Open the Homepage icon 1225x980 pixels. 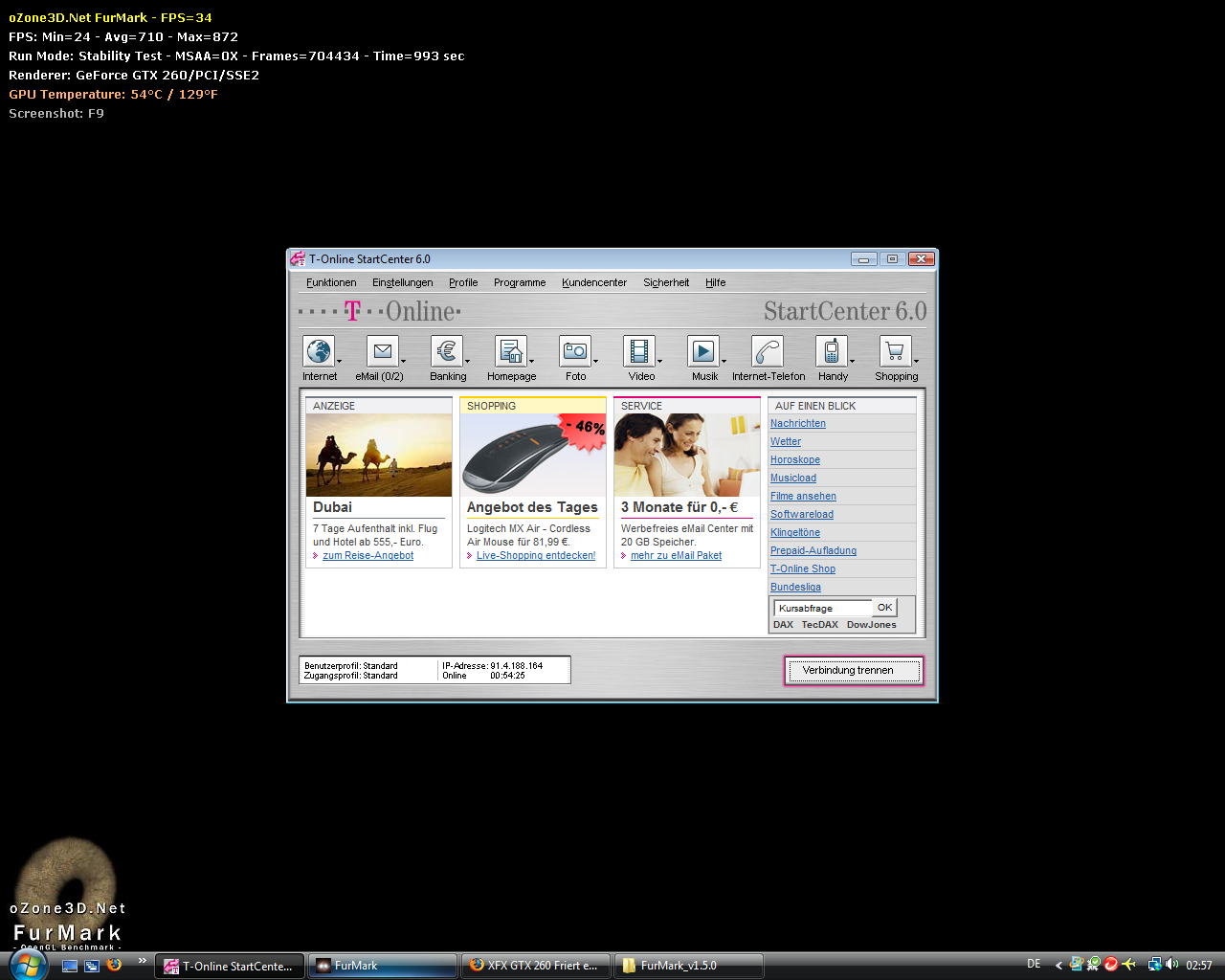(511, 351)
